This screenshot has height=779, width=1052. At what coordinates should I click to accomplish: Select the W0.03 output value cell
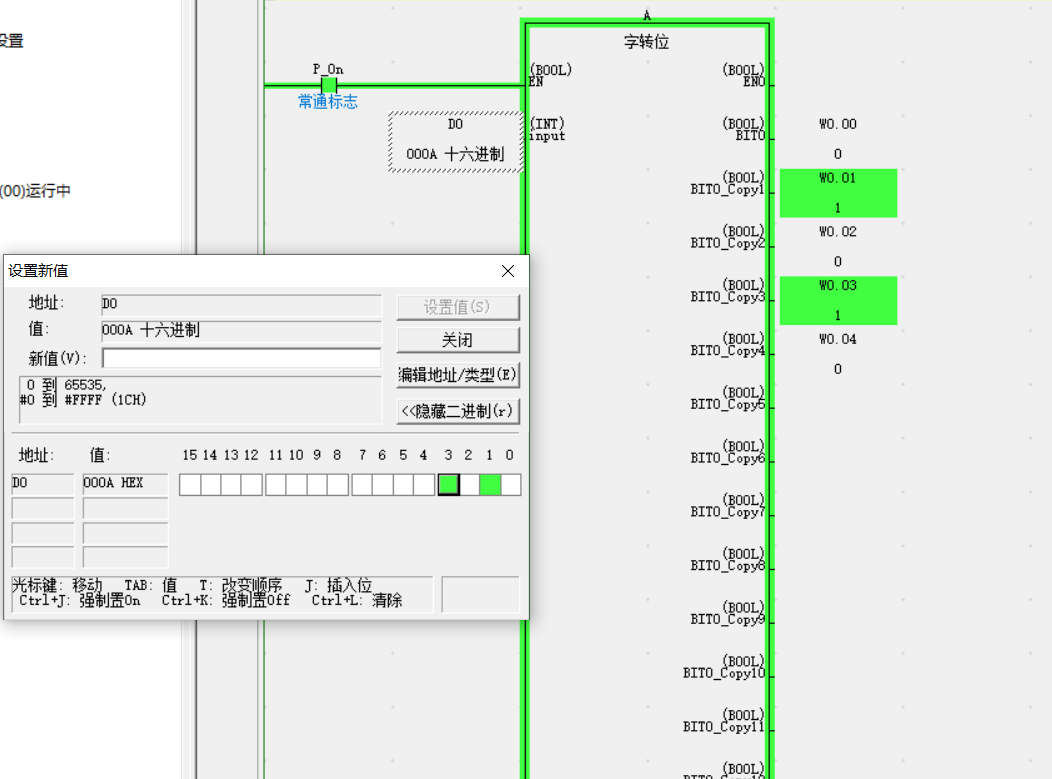[x=838, y=301]
